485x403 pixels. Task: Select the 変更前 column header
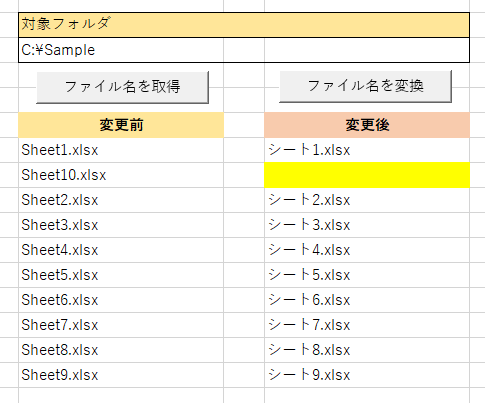pyautogui.click(x=121, y=125)
